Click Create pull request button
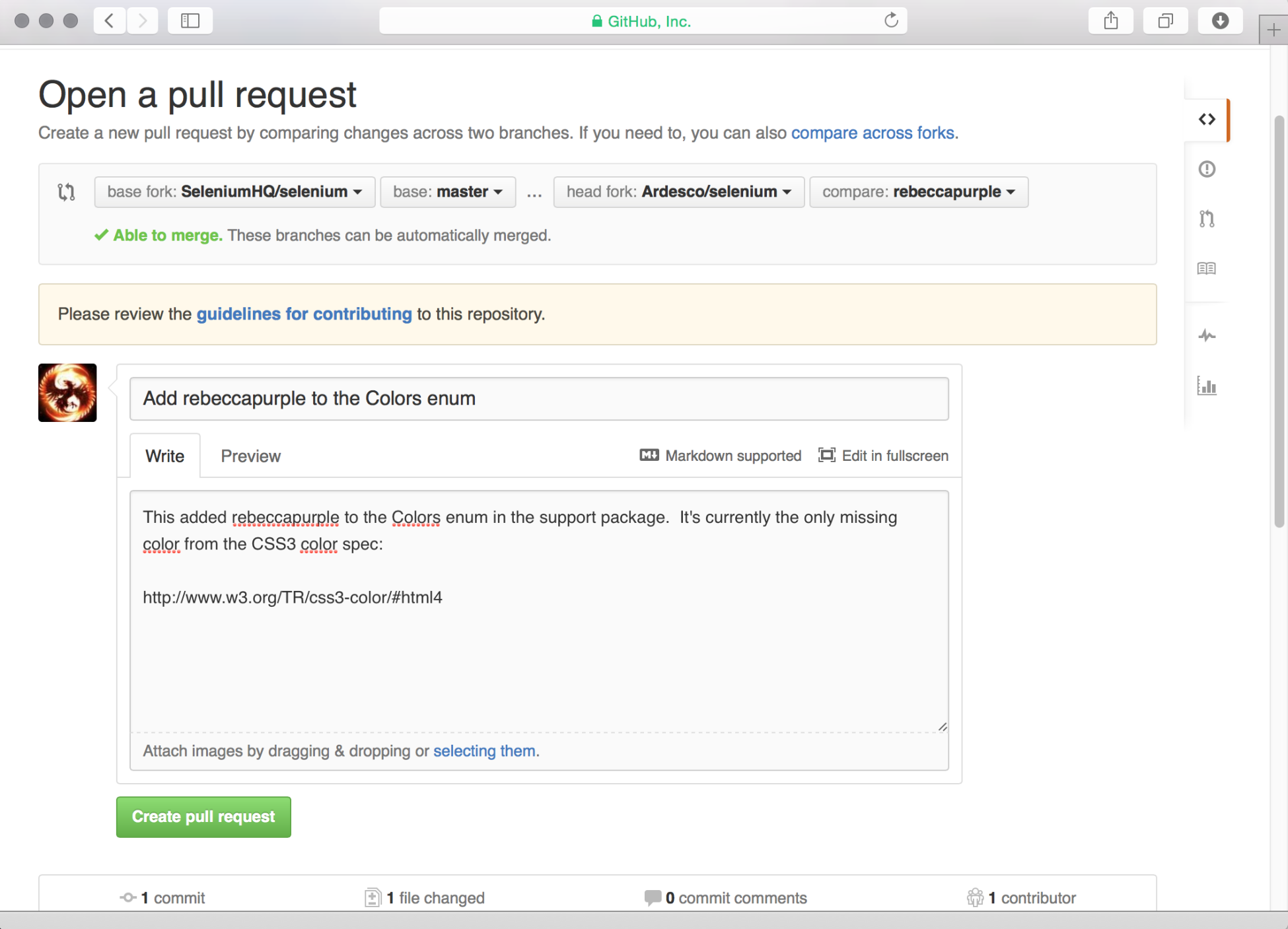The width and height of the screenshot is (1288, 929). 203,817
